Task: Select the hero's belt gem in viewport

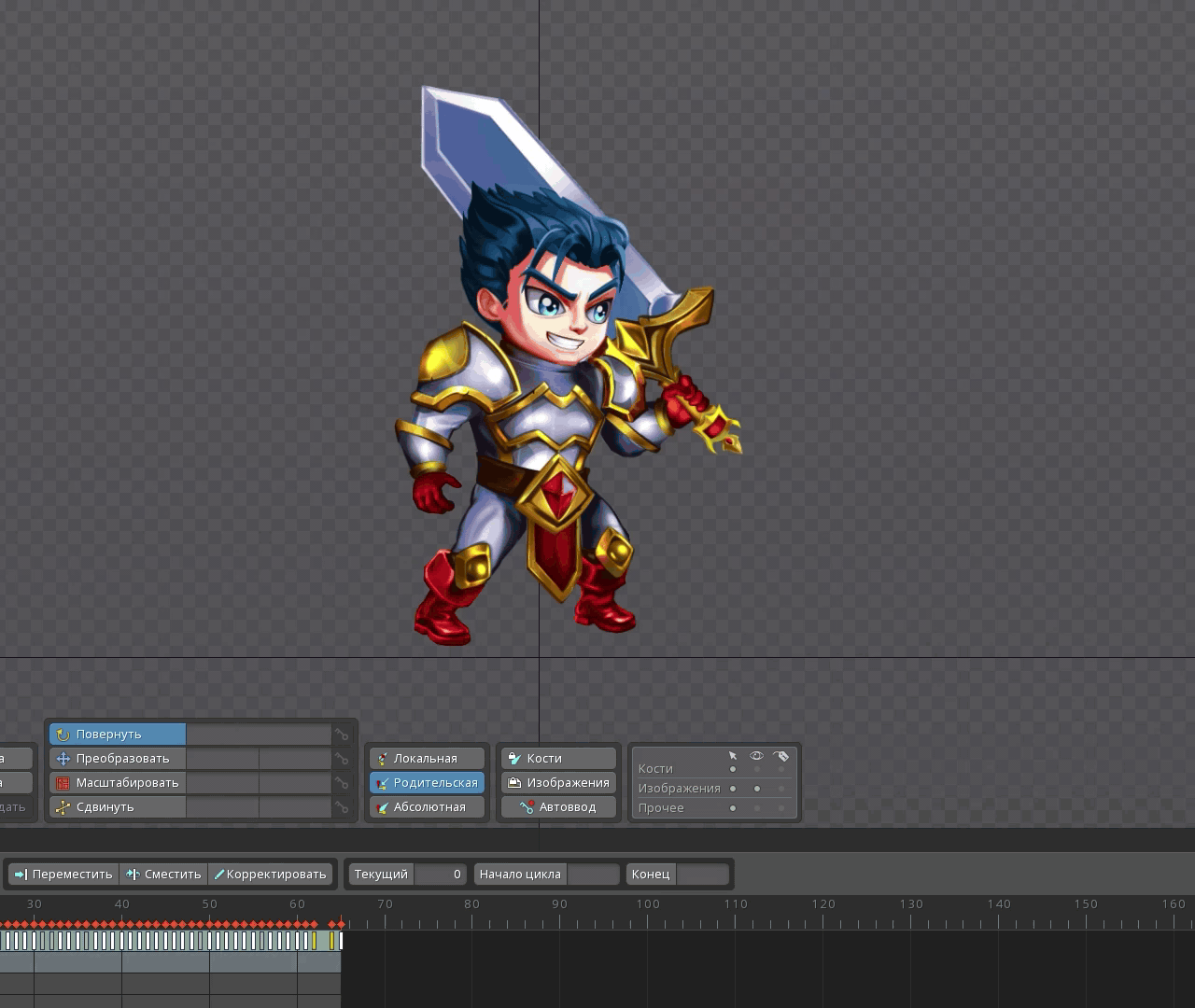Action: tap(560, 493)
